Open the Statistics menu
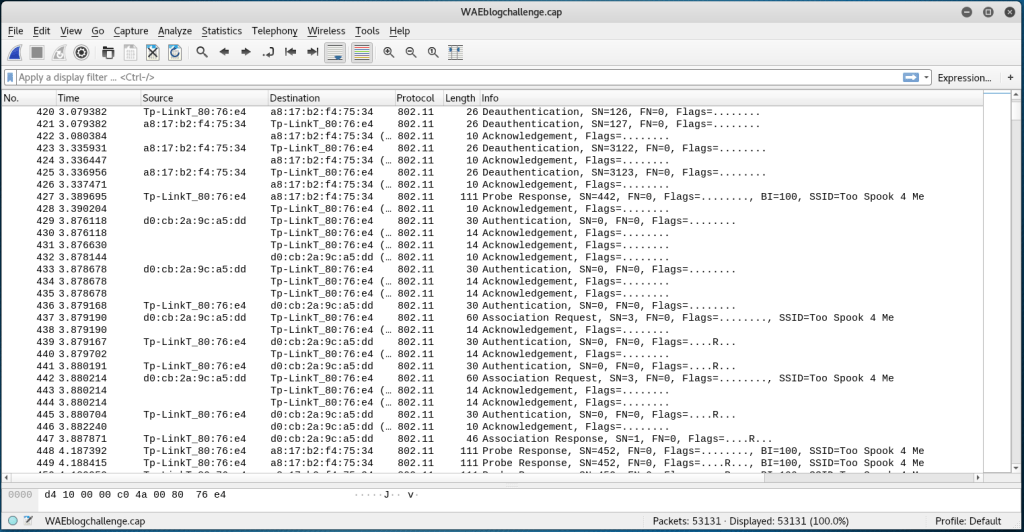 coord(221,31)
